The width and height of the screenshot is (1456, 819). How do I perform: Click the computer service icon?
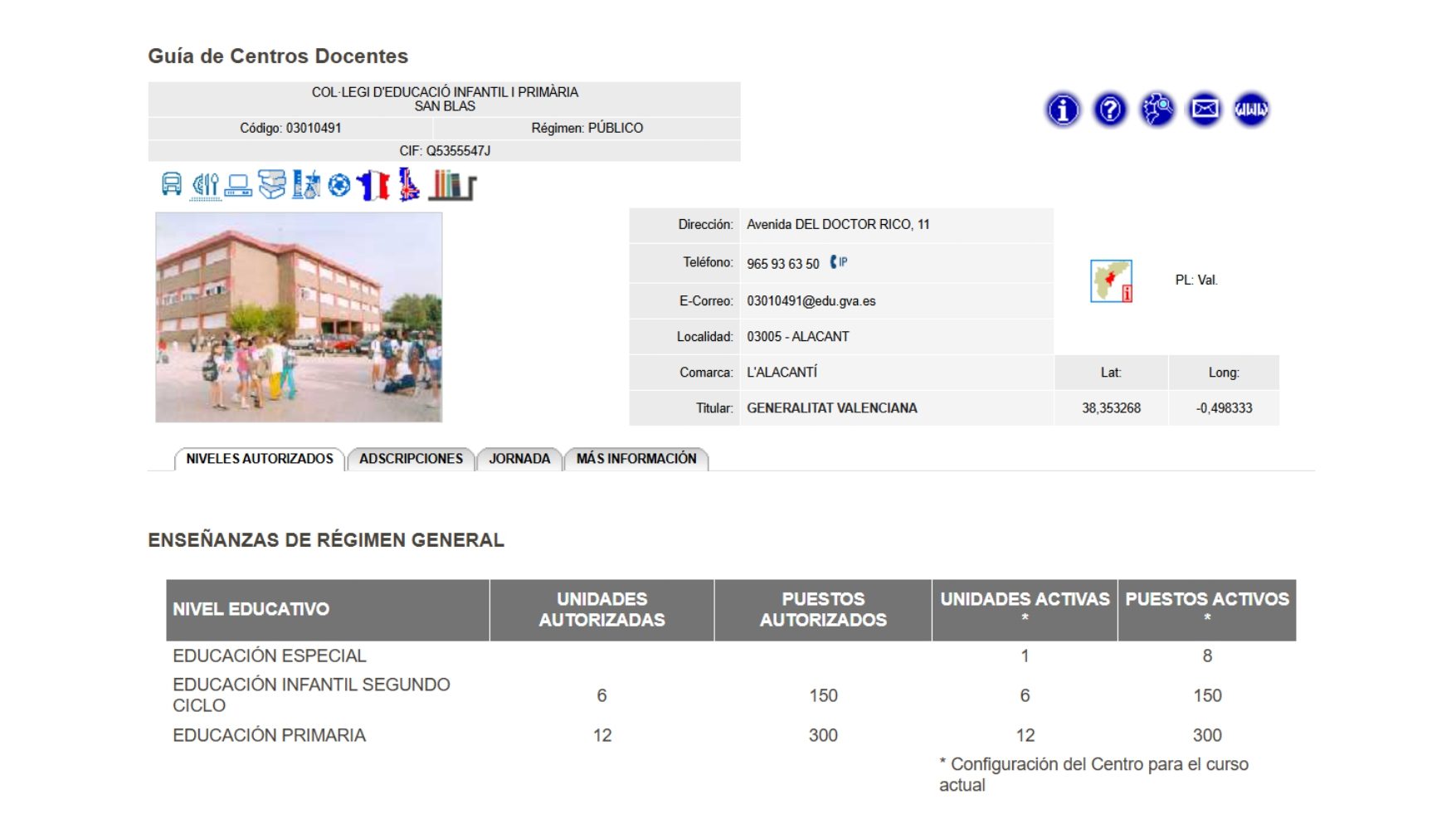pos(238,185)
